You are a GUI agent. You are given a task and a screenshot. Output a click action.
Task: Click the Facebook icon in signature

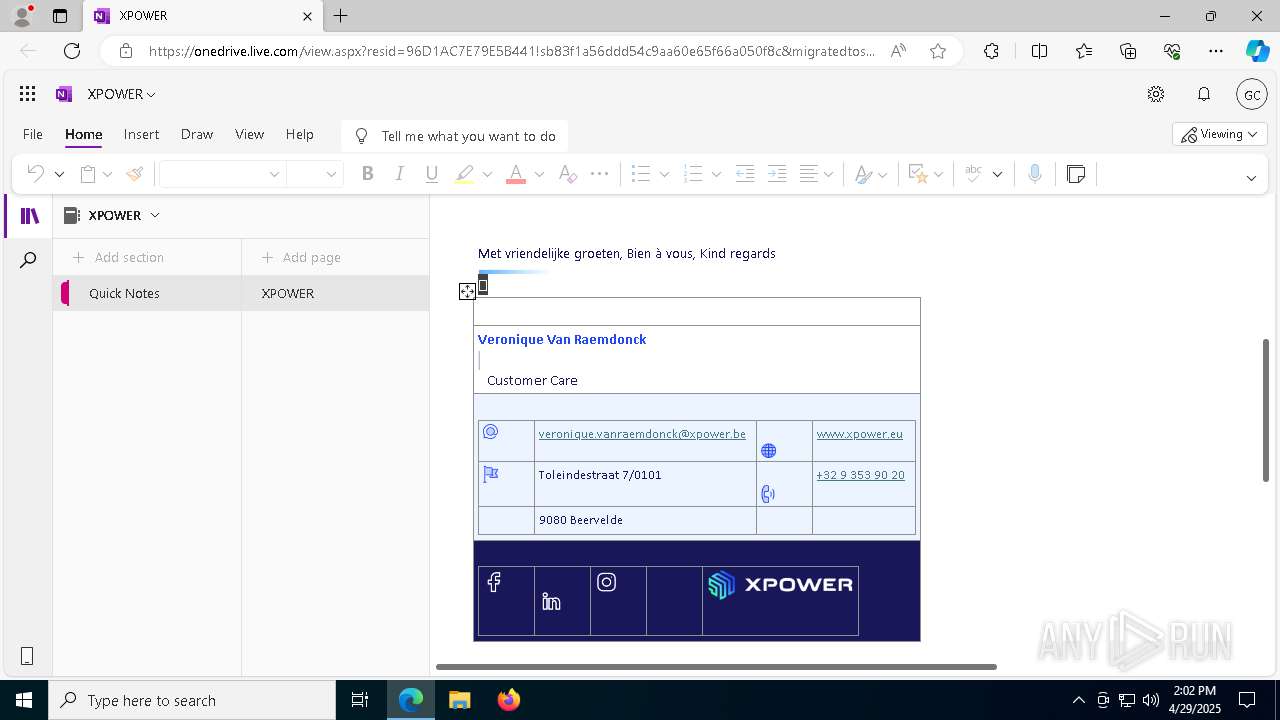coord(494,582)
